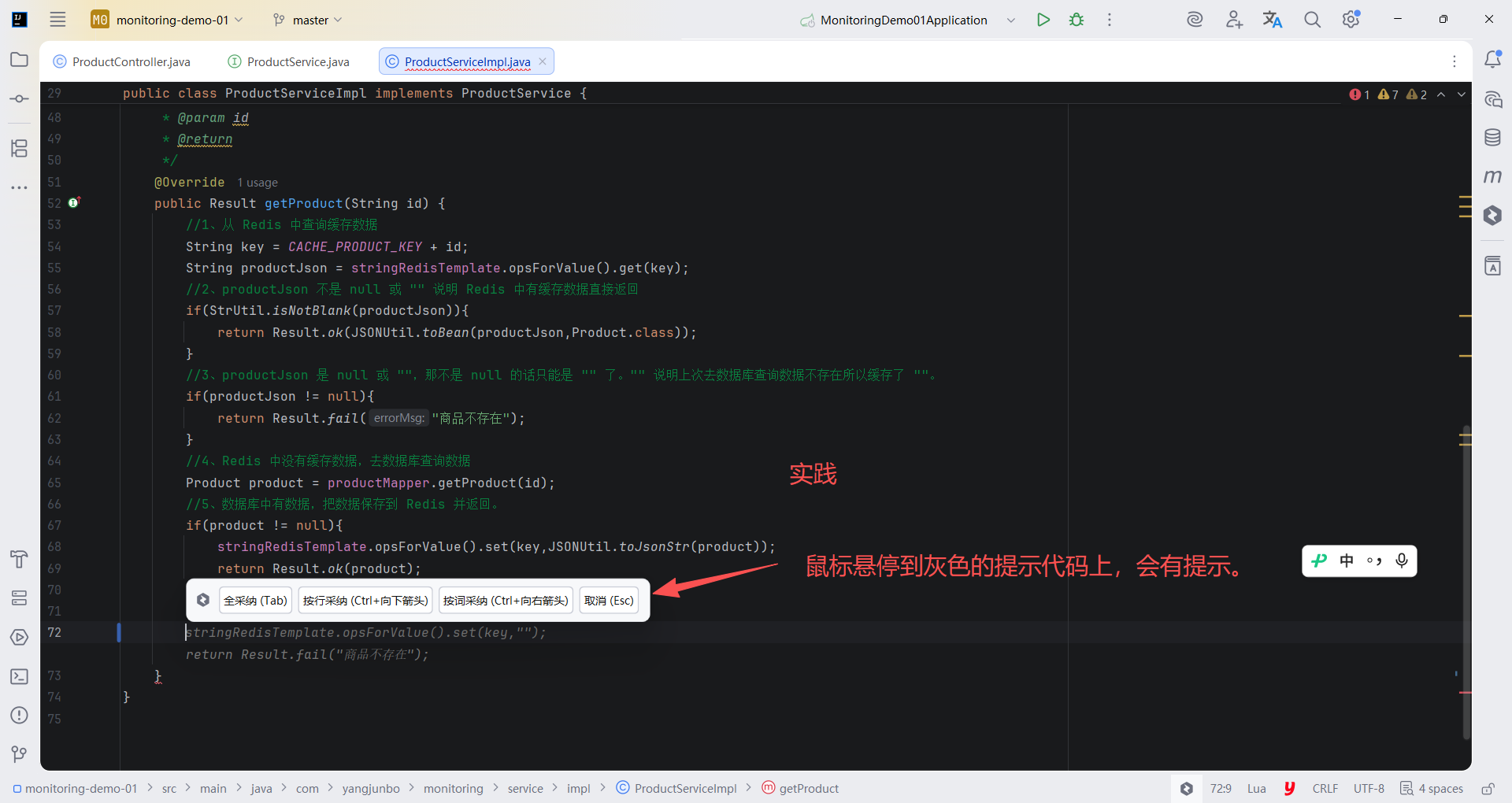Open the Problems tool window

coord(20,715)
